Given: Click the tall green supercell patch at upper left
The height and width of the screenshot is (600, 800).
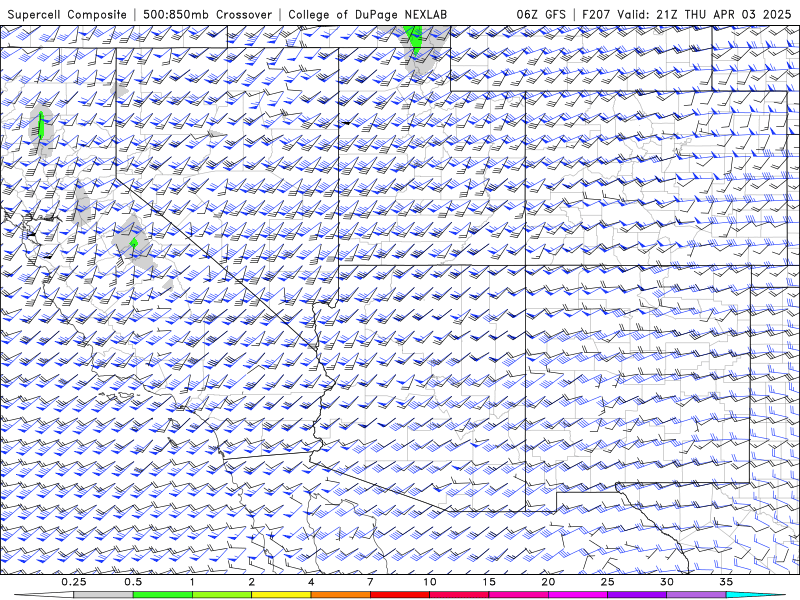Looking at the screenshot, I should tap(41, 126).
